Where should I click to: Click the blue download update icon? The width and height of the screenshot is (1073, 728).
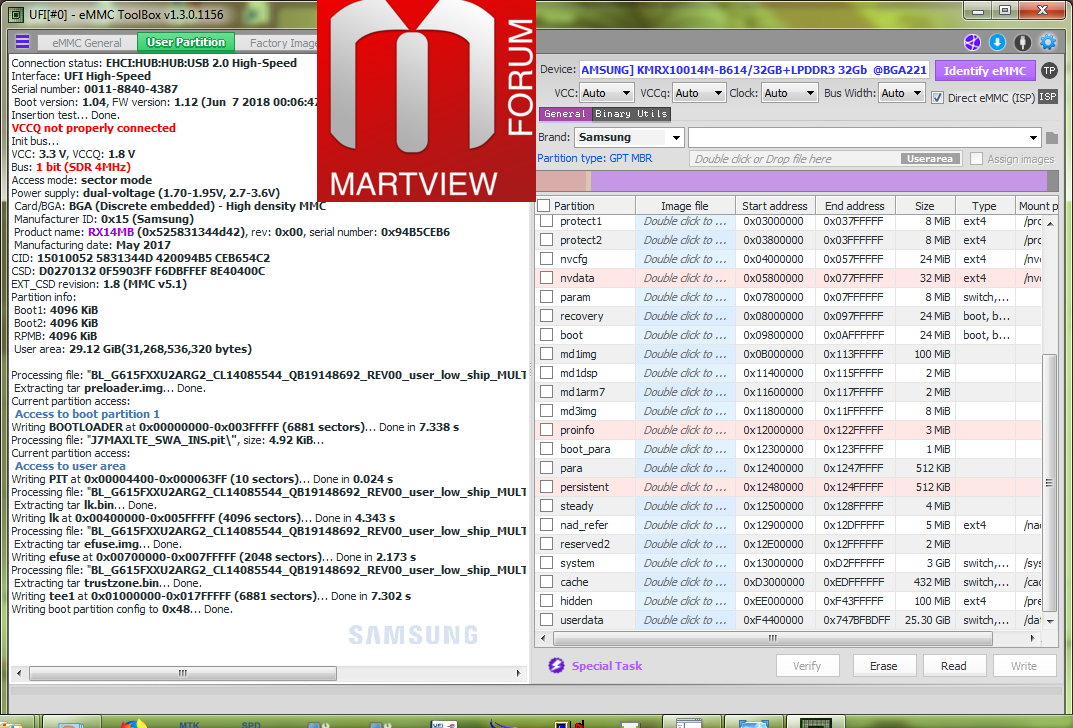(997, 42)
